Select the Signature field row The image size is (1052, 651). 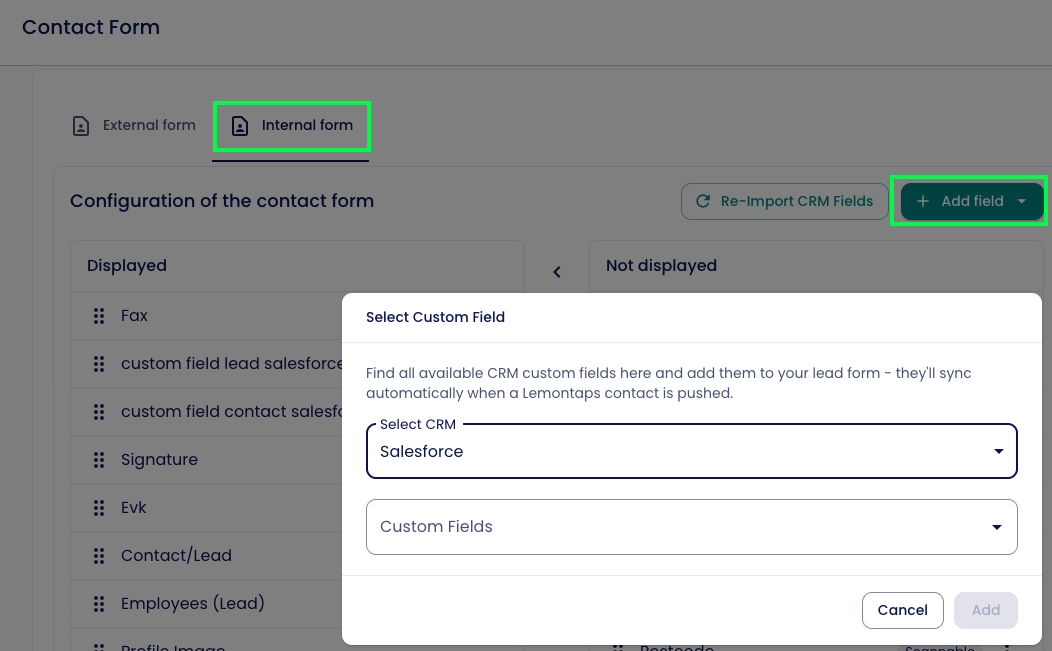(x=220, y=460)
